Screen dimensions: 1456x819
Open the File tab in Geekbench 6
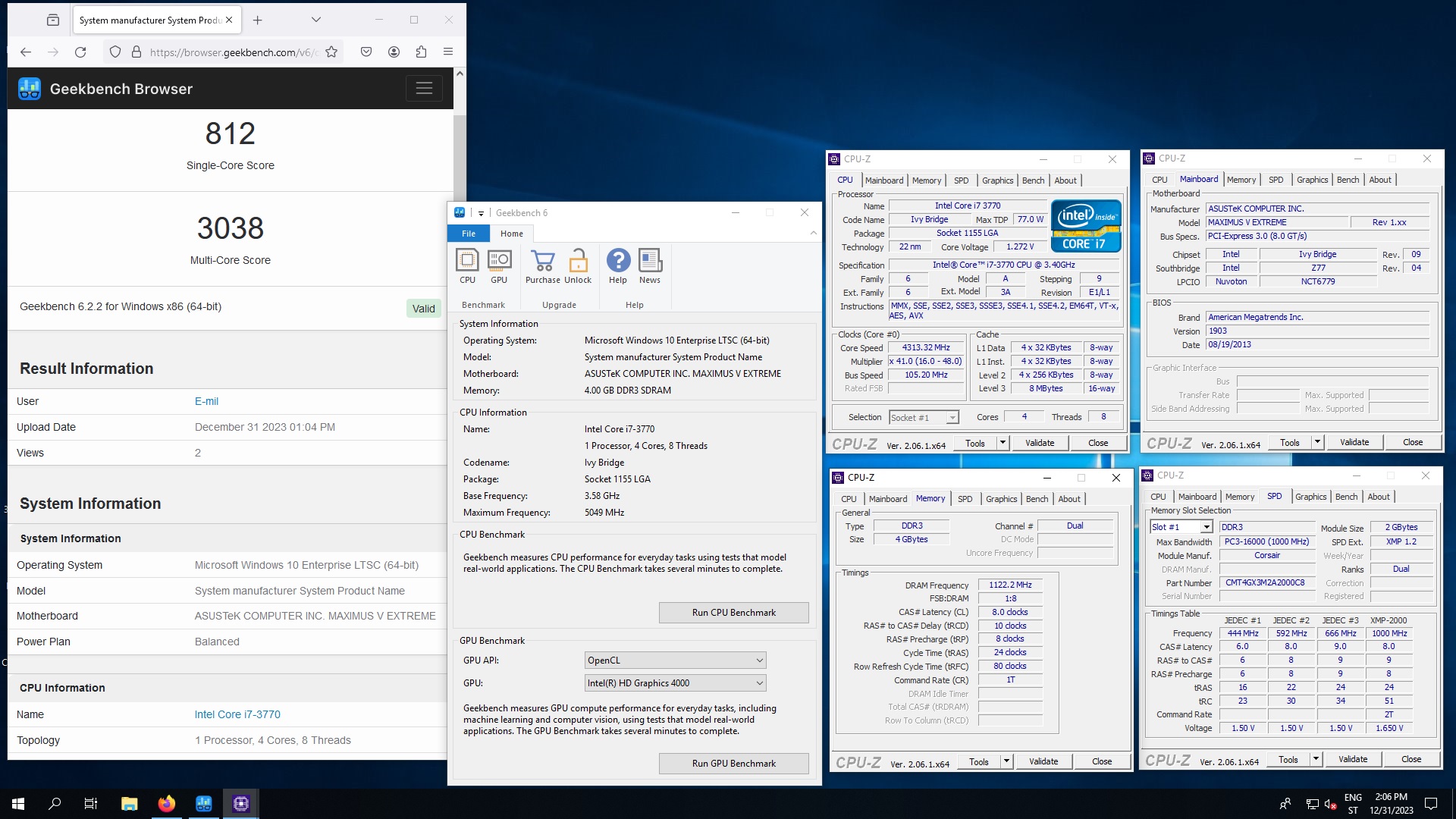[x=469, y=234]
